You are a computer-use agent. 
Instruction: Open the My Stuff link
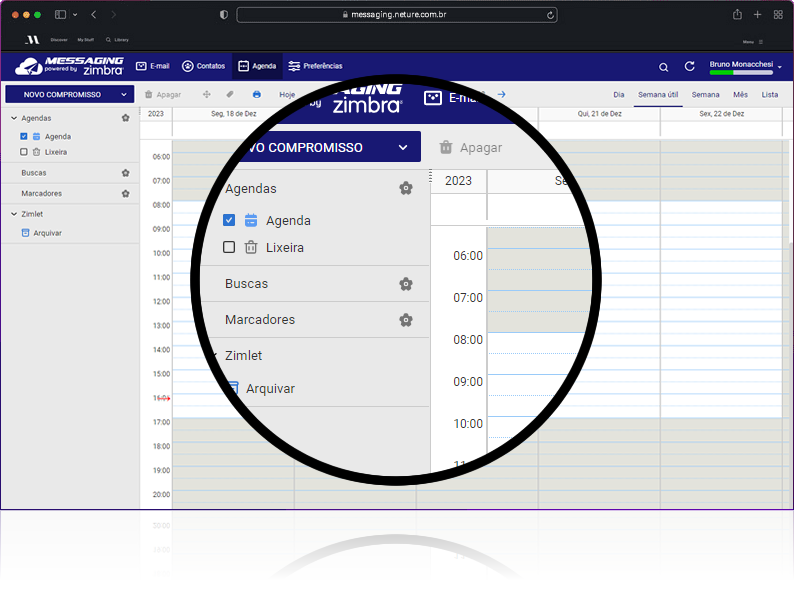(86, 39)
